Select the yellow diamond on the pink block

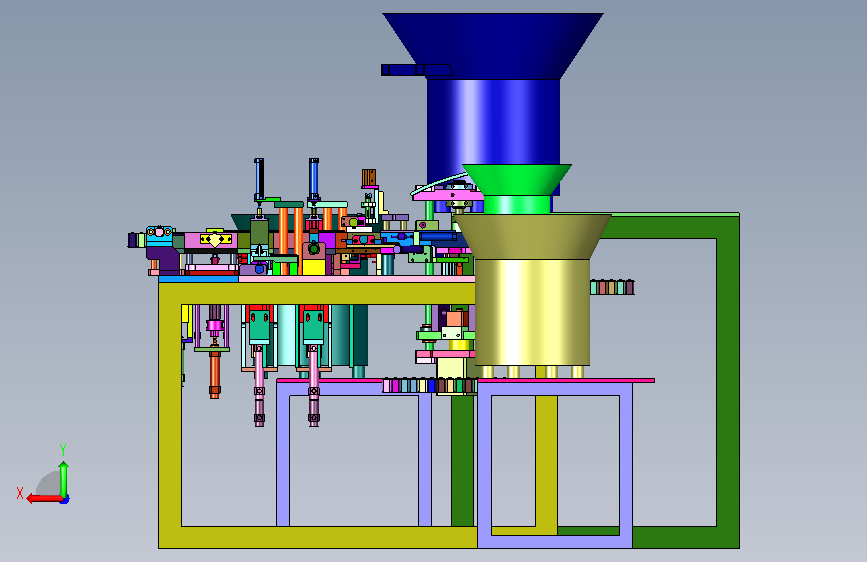click(x=215, y=240)
